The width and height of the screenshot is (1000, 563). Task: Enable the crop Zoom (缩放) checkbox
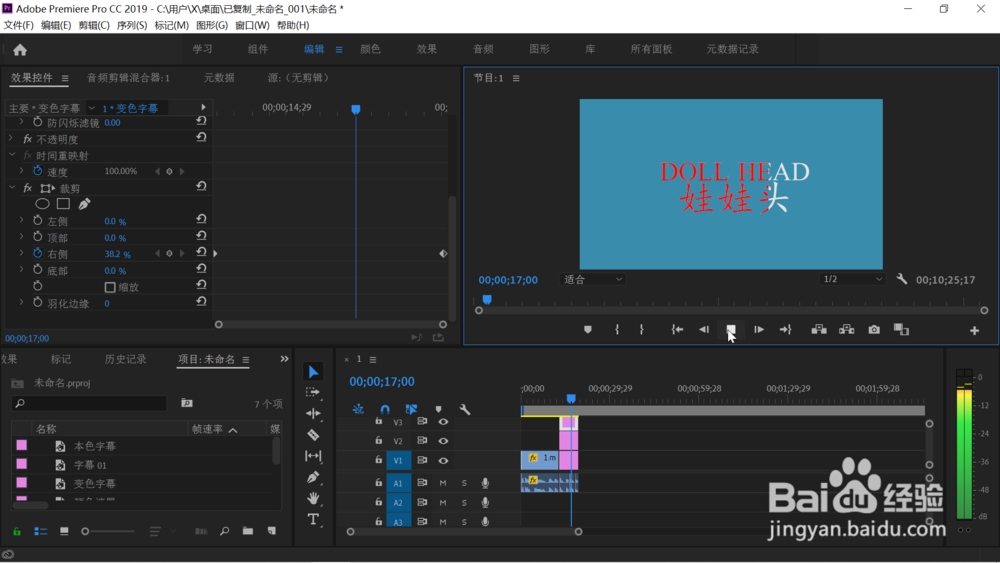coord(110,287)
